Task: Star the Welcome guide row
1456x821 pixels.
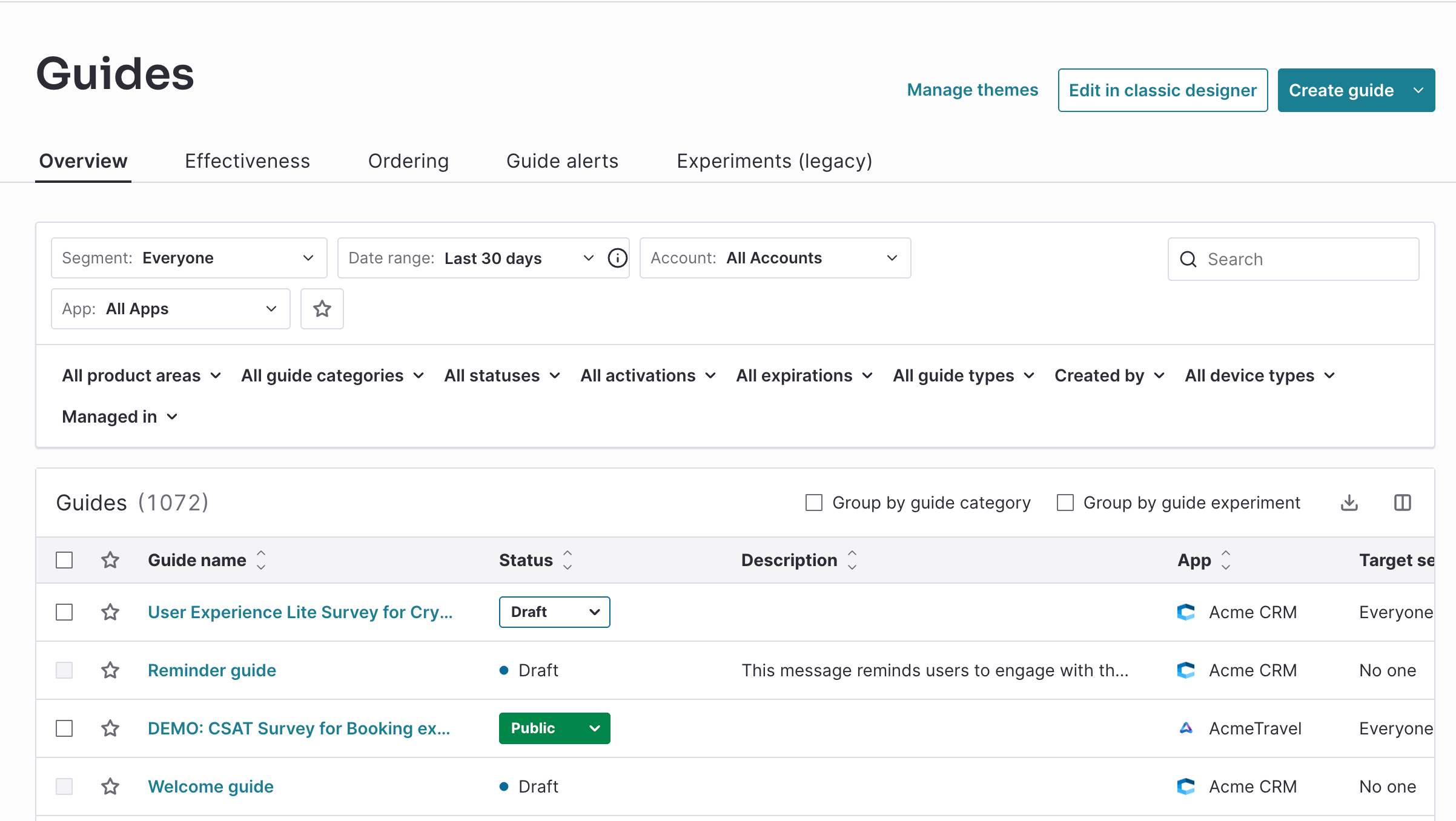Action: click(110, 786)
